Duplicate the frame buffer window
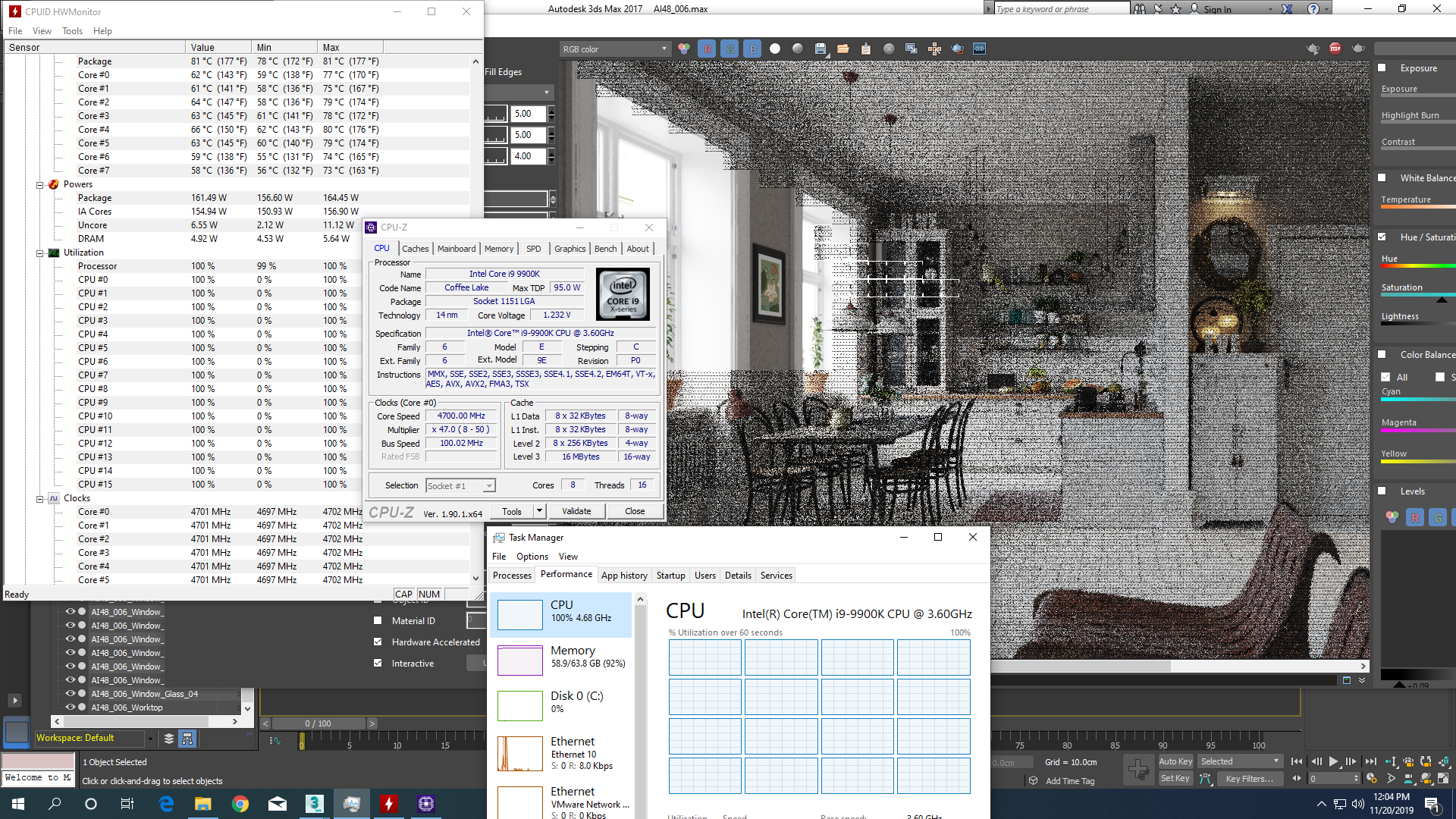The width and height of the screenshot is (1456, 819). [912, 49]
